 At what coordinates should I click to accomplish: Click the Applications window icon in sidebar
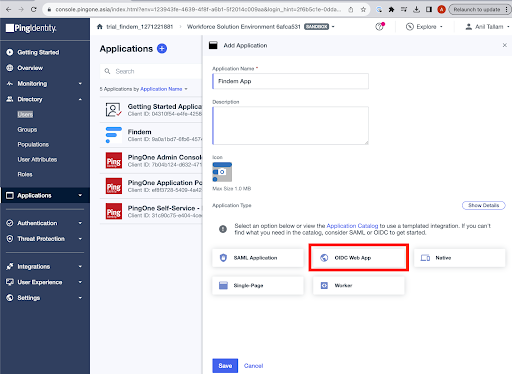pos(10,195)
